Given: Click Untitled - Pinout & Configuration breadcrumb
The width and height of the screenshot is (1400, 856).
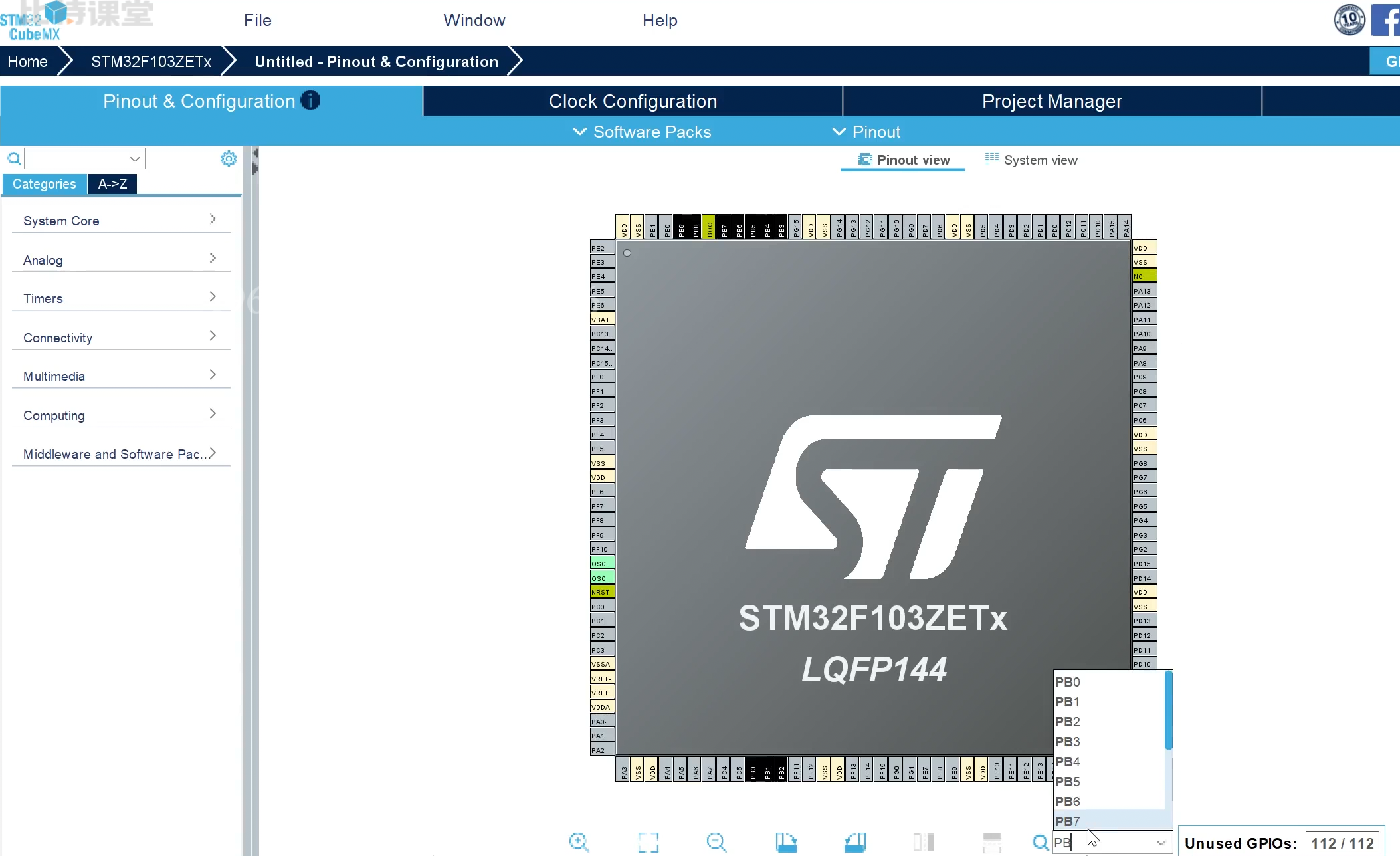Looking at the screenshot, I should click(376, 62).
